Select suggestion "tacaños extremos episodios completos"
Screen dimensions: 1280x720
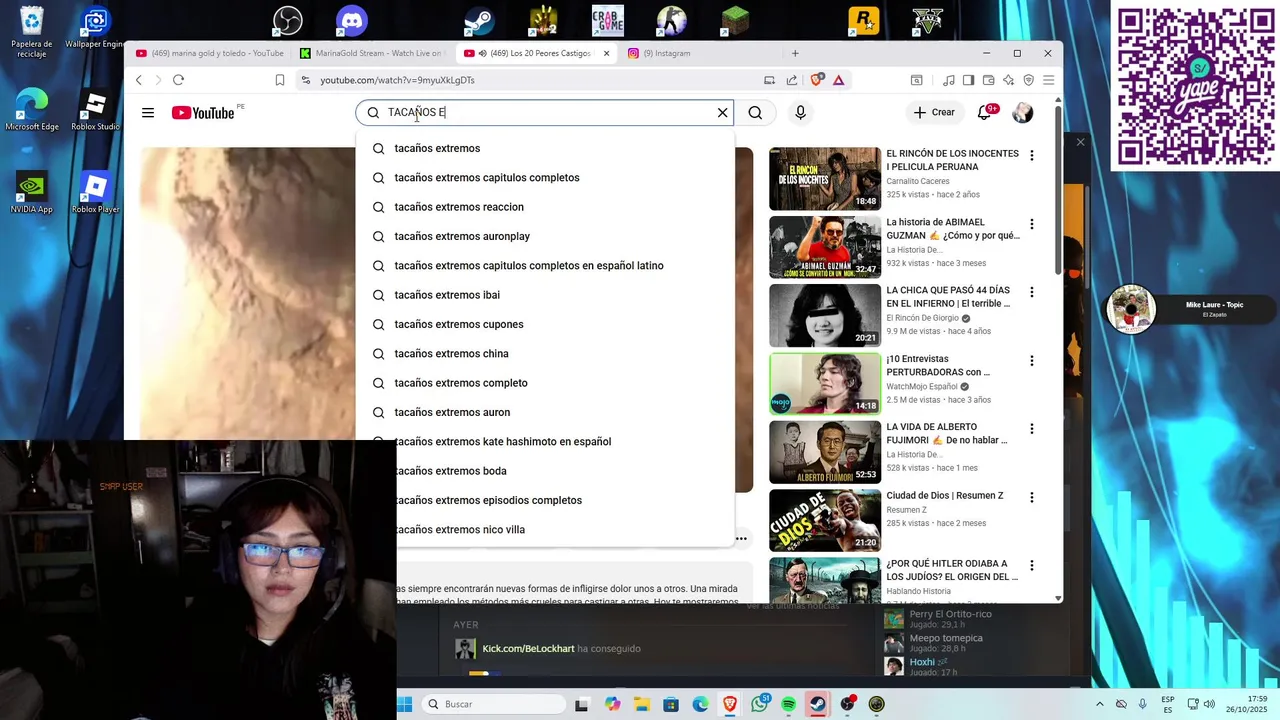(565, 500)
